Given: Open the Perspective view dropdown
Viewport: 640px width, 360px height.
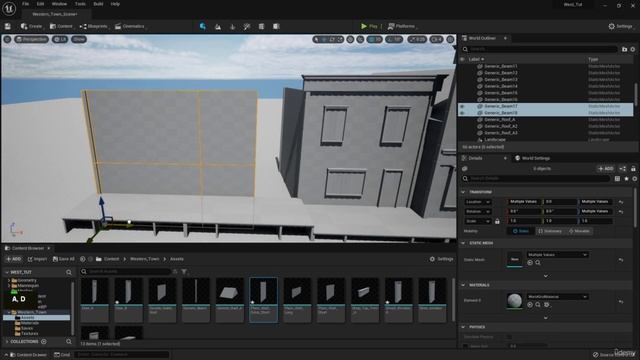Looking at the screenshot, I should tap(31, 39).
